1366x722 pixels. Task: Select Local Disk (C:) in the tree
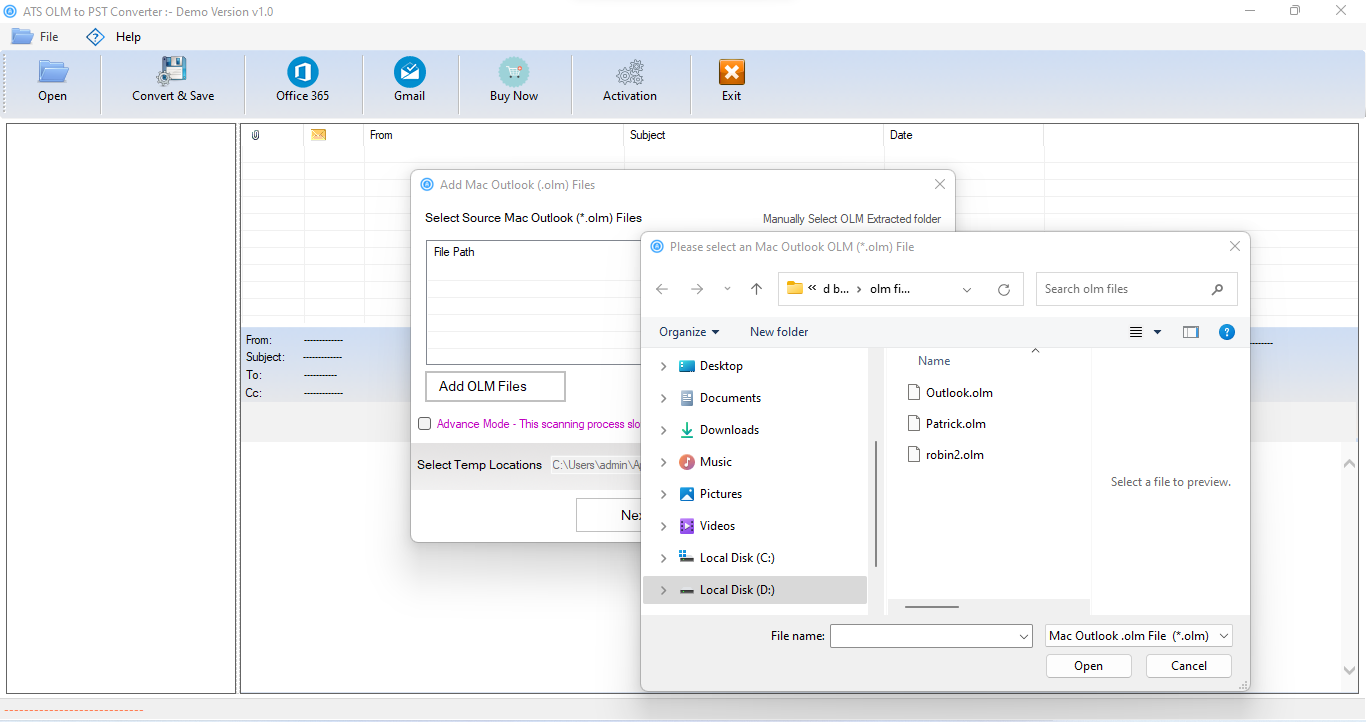pos(737,558)
